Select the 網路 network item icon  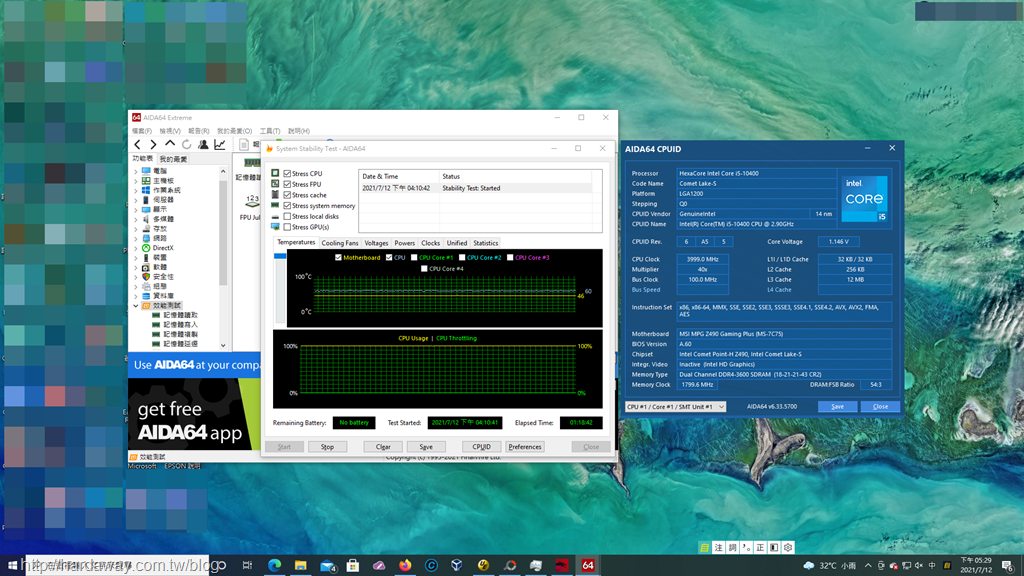click(146, 238)
